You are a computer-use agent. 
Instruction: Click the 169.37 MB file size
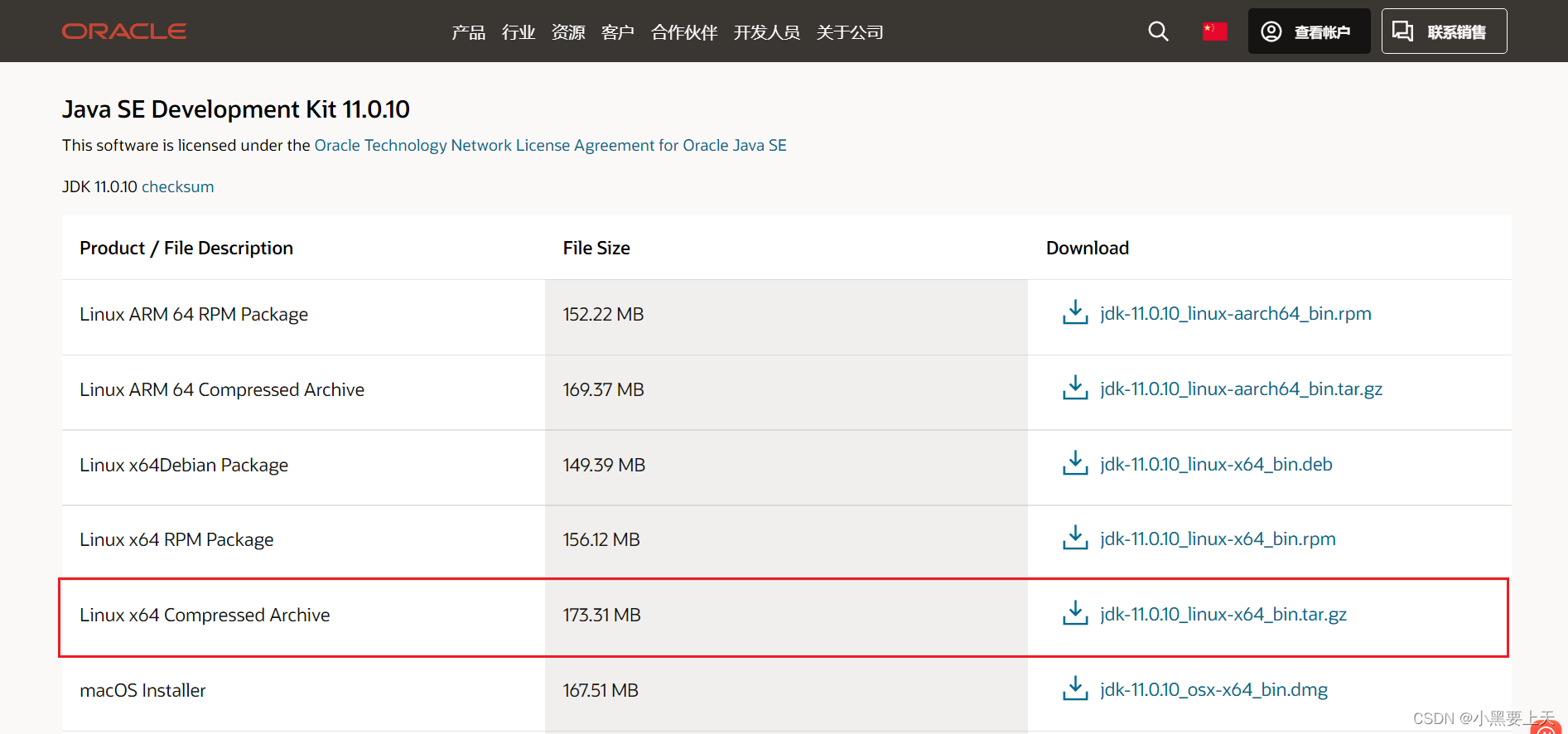tap(603, 390)
